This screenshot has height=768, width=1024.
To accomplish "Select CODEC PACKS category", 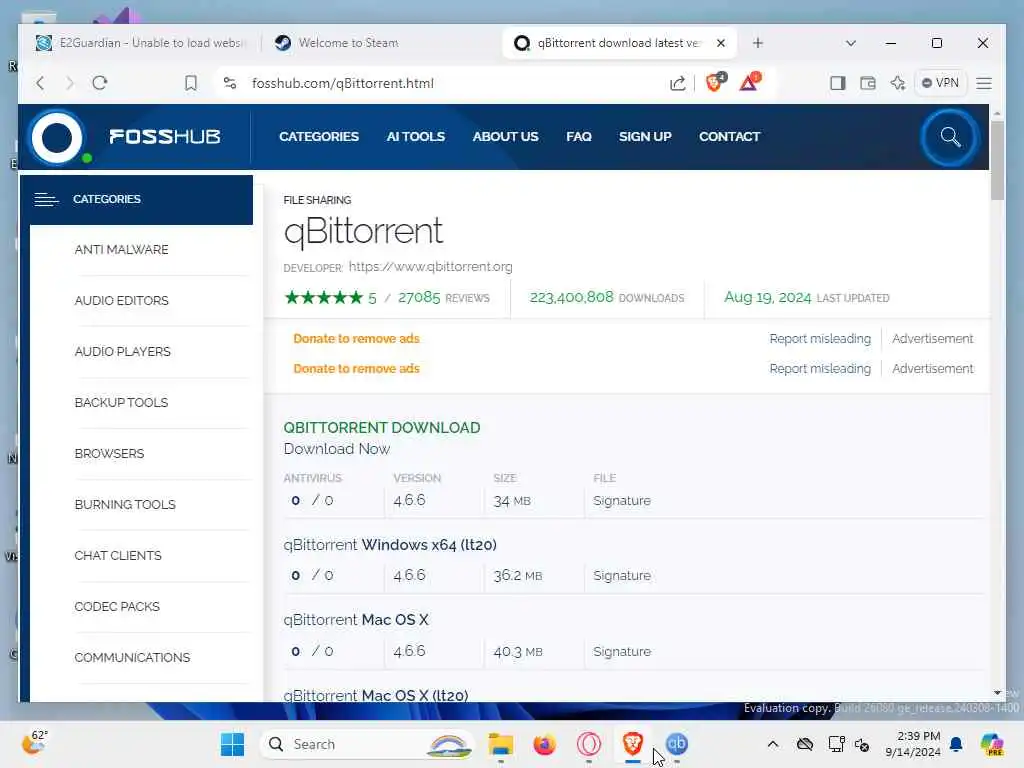I will coord(117,606).
